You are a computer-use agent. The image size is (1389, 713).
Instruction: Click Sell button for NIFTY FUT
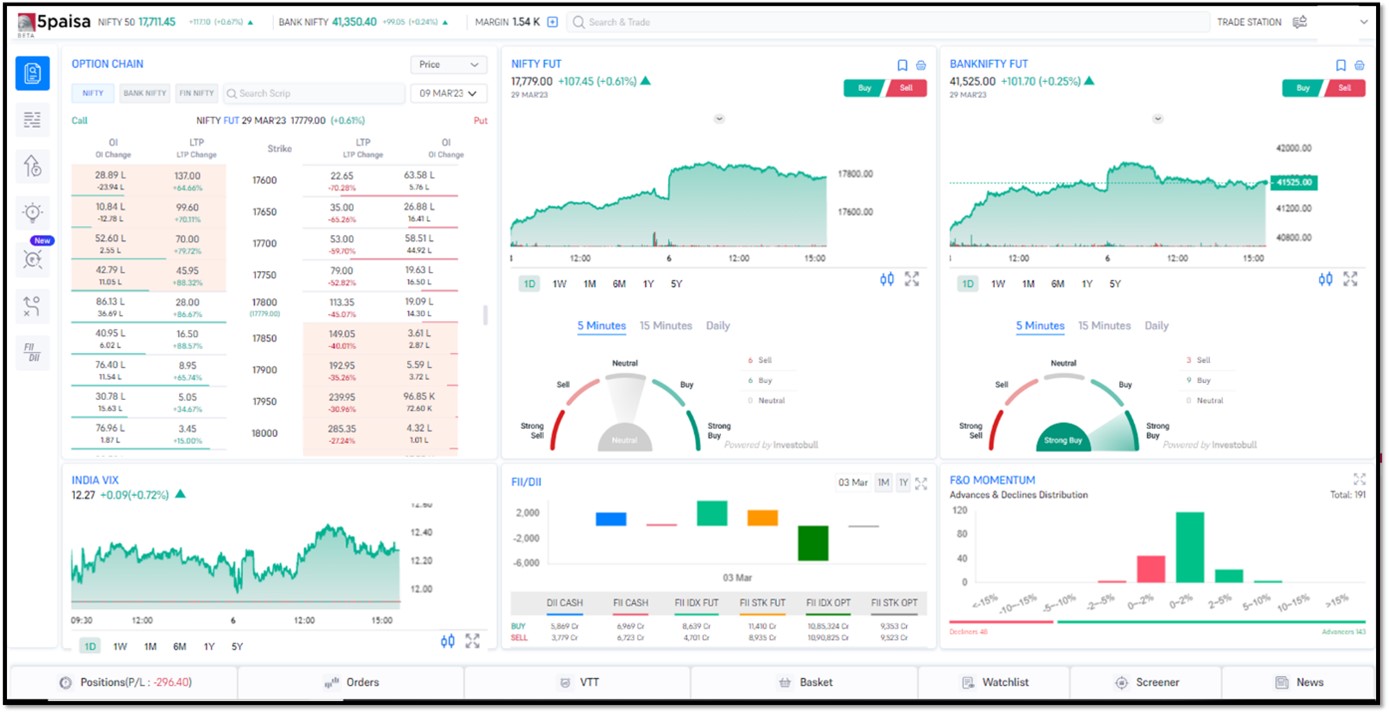[906, 88]
